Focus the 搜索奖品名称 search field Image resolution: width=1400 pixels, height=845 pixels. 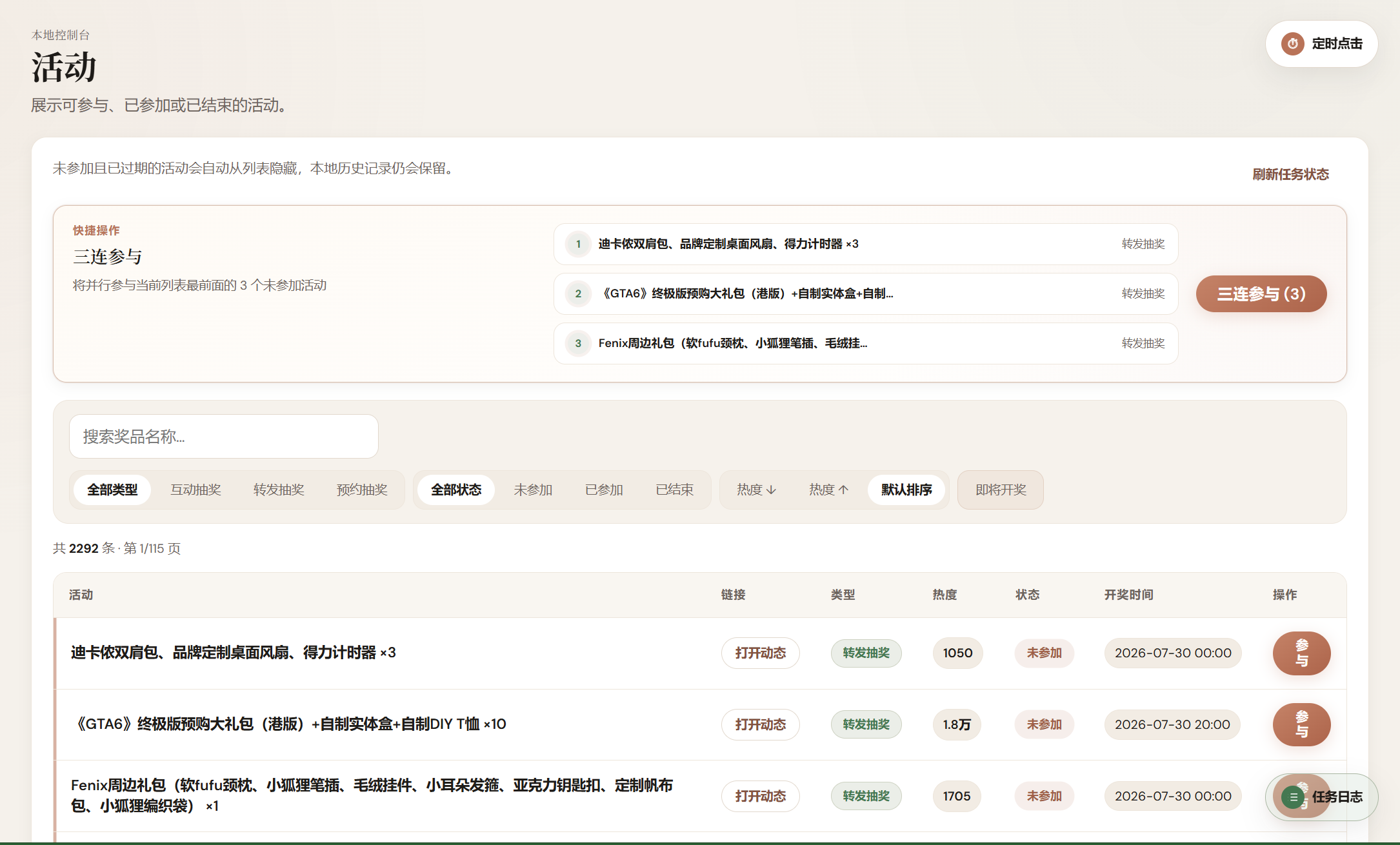point(224,437)
